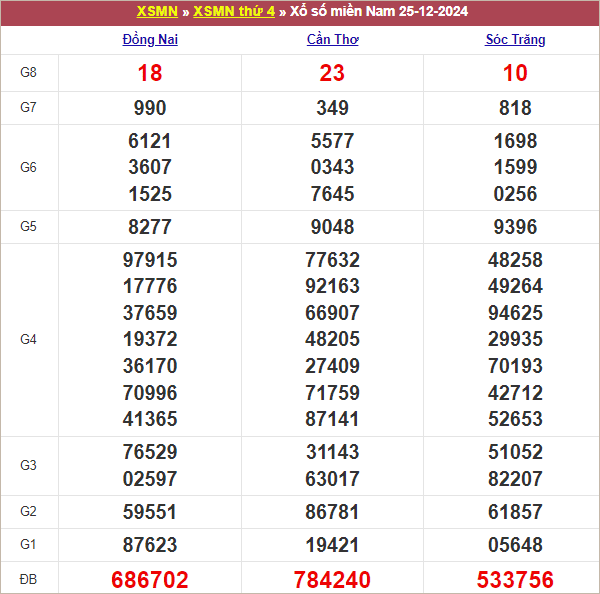Screen dimensions: 600x594
Task: Select header title Xổ số miền Nam 25-12-2024
Action: pos(379,11)
